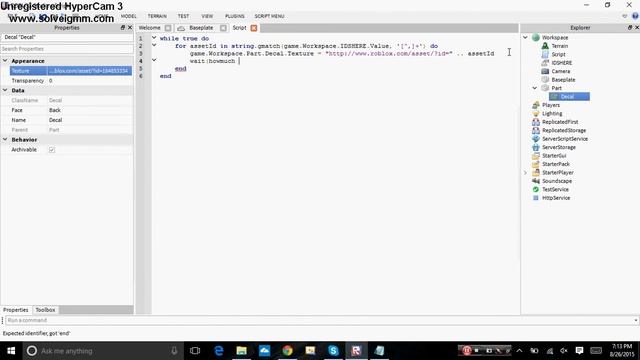Click the Face property value Back
This screenshot has width=640, height=360.
[x=55, y=110]
